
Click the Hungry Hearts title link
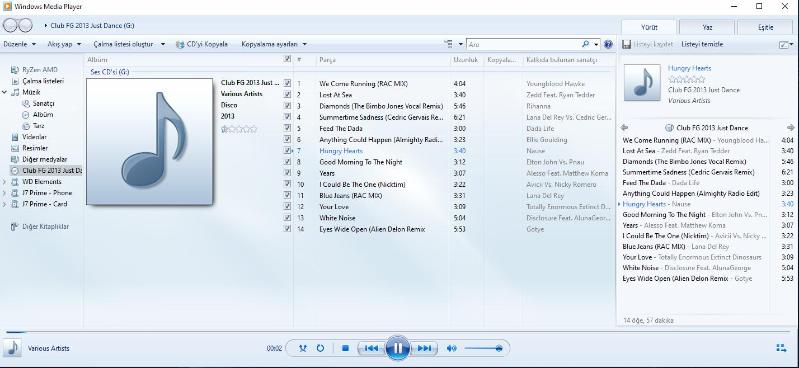689,68
